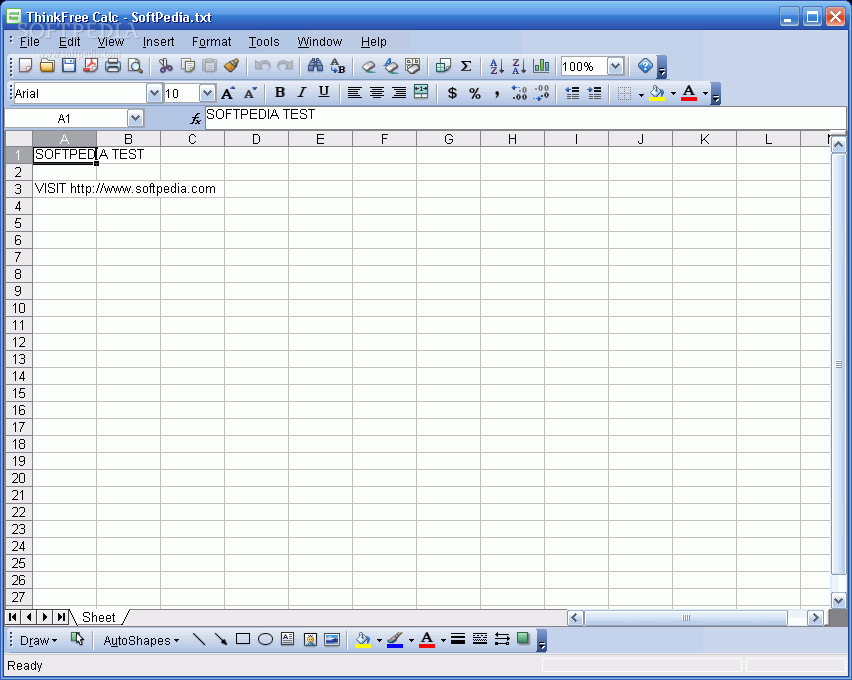Sort descending Z to A
Screen dimensions: 852x680
519,66
